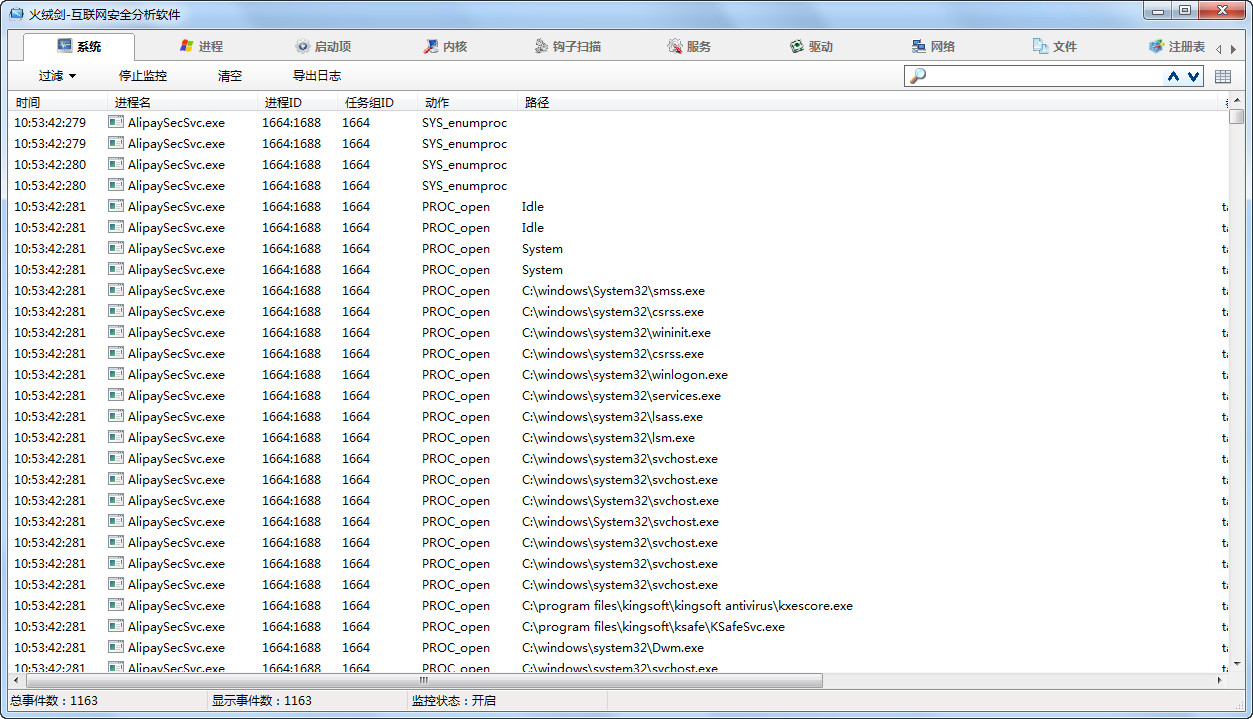Sort by the 动作 column header
The height and width of the screenshot is (719, 1253).
pos(468,102)
